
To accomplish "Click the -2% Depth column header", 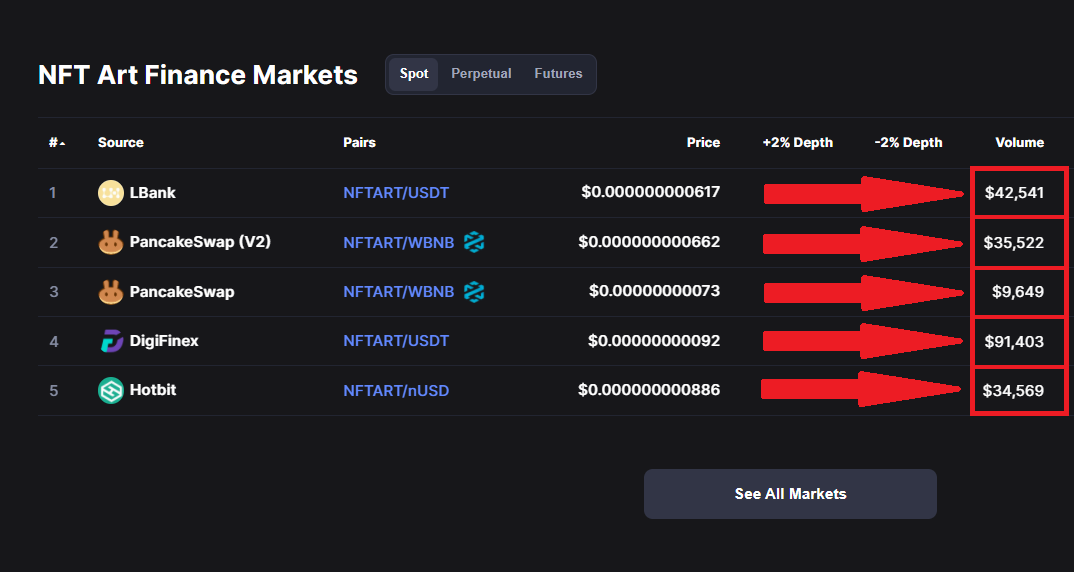I will tap(908, 142).
